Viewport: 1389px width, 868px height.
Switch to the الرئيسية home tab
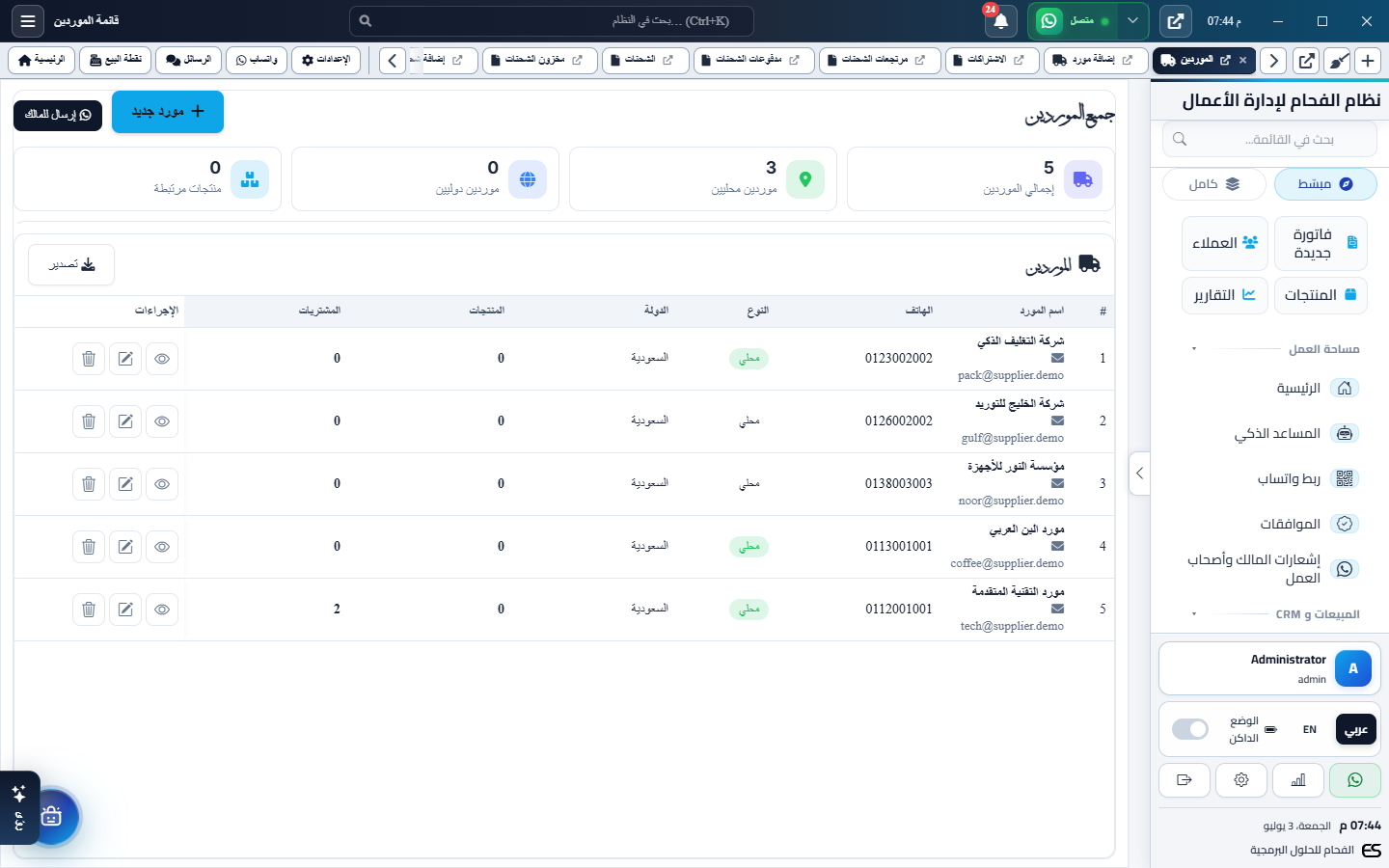(41, 60)
